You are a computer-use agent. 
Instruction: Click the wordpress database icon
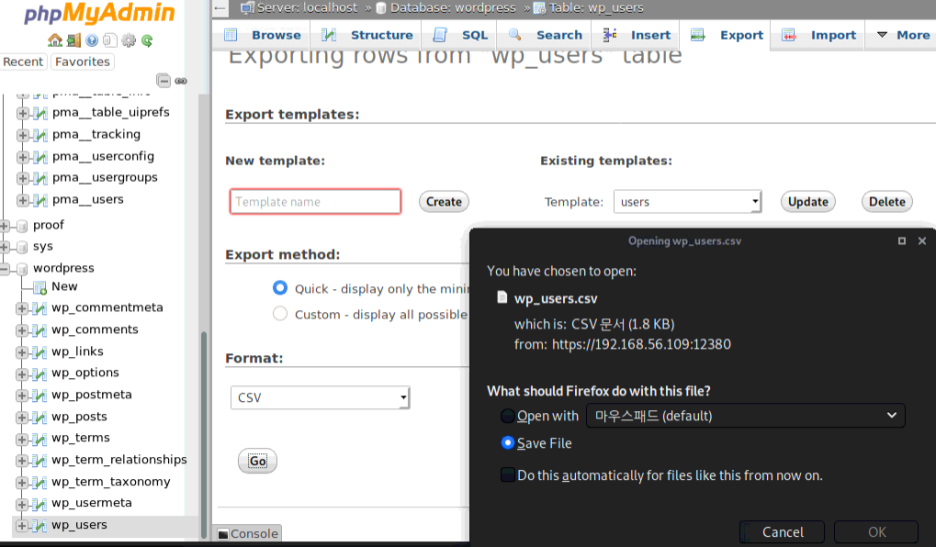coord(22,269)
